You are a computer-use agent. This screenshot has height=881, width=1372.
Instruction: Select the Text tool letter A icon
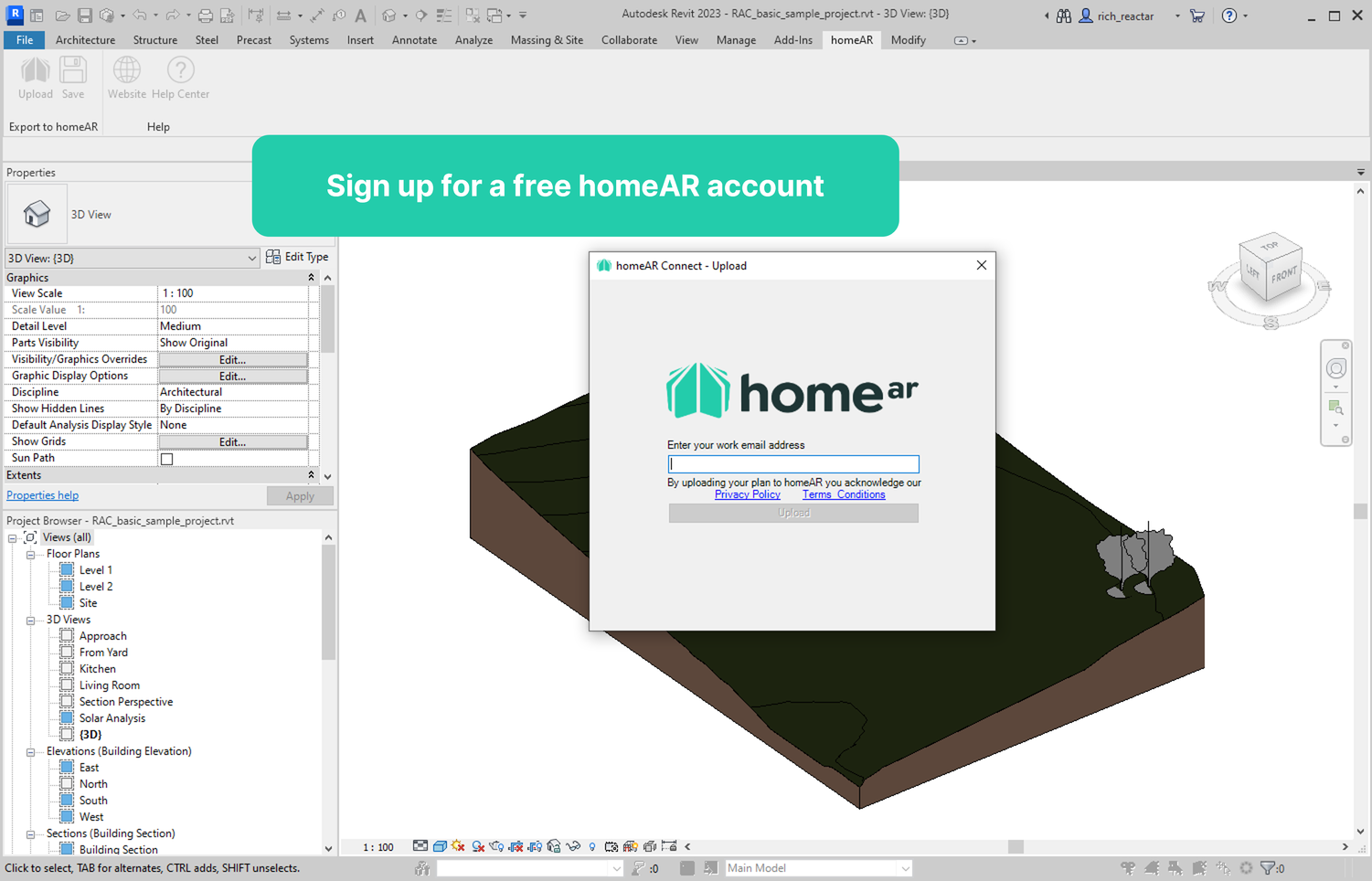click(x=361, y=16)
